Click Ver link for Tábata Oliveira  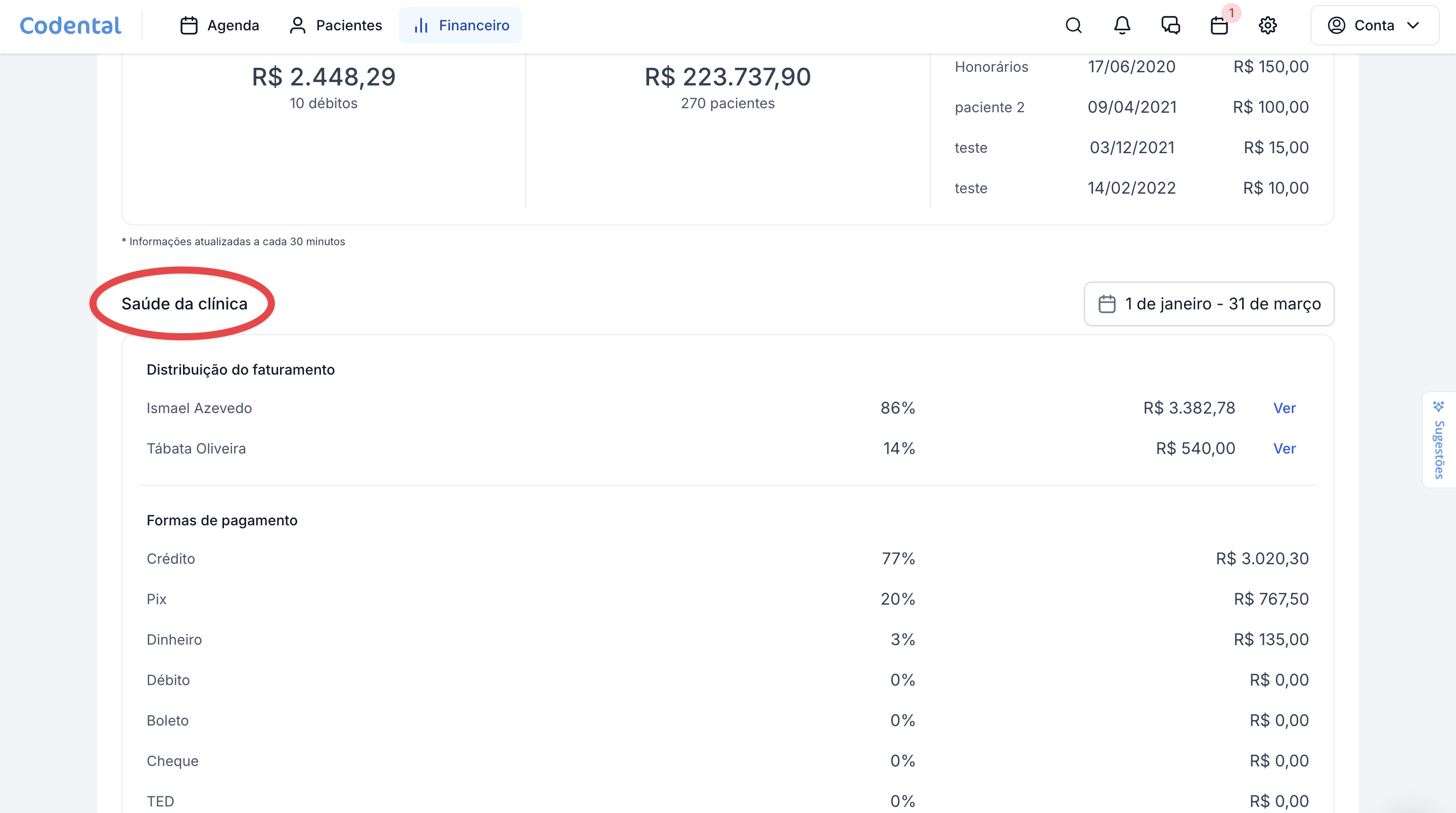(1284, 449)
